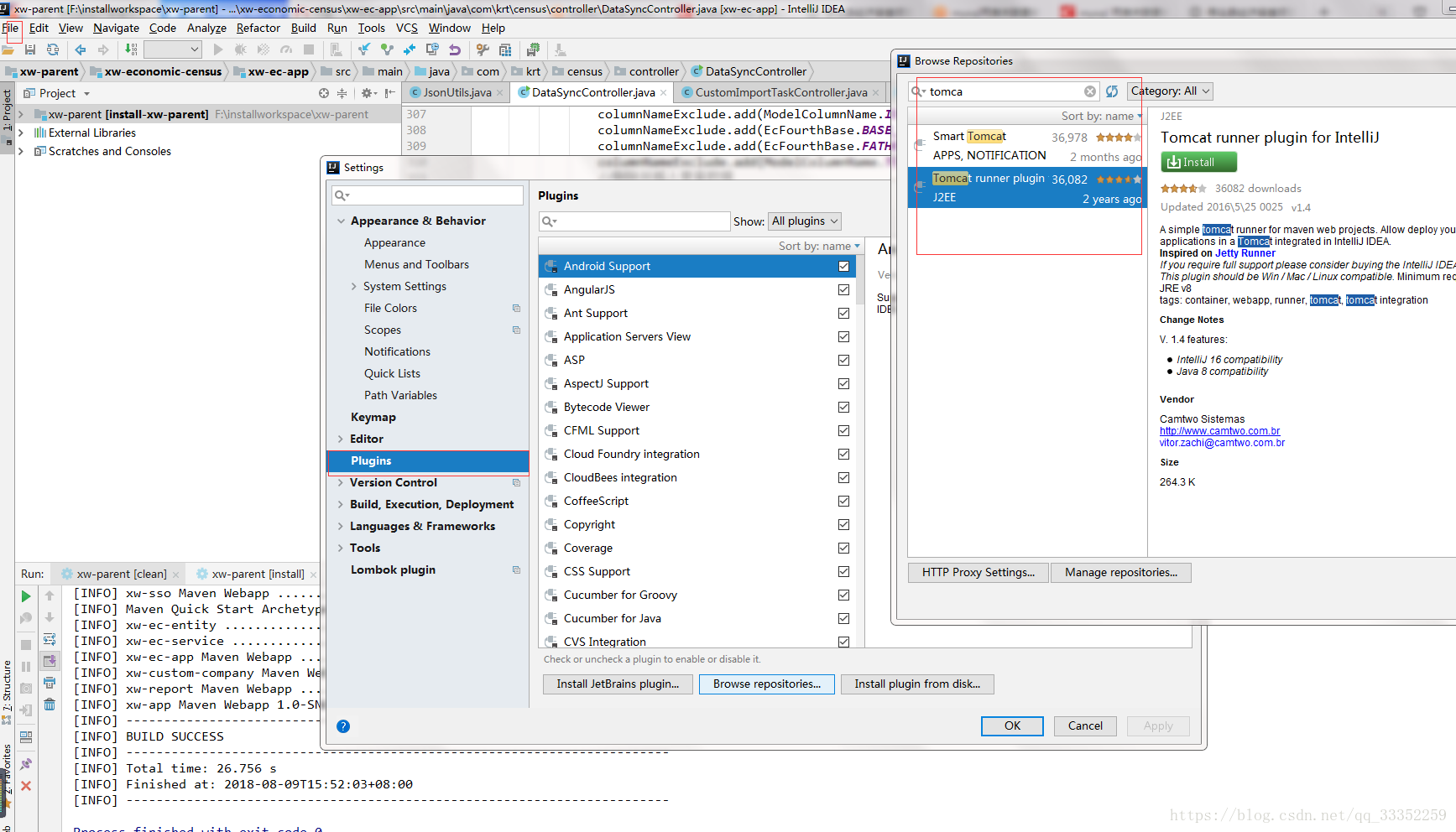Viewport: 1456px width, 832px height.
Task: Toggle the CoffeeScript plugin checkbox
Action: (843, 501)
